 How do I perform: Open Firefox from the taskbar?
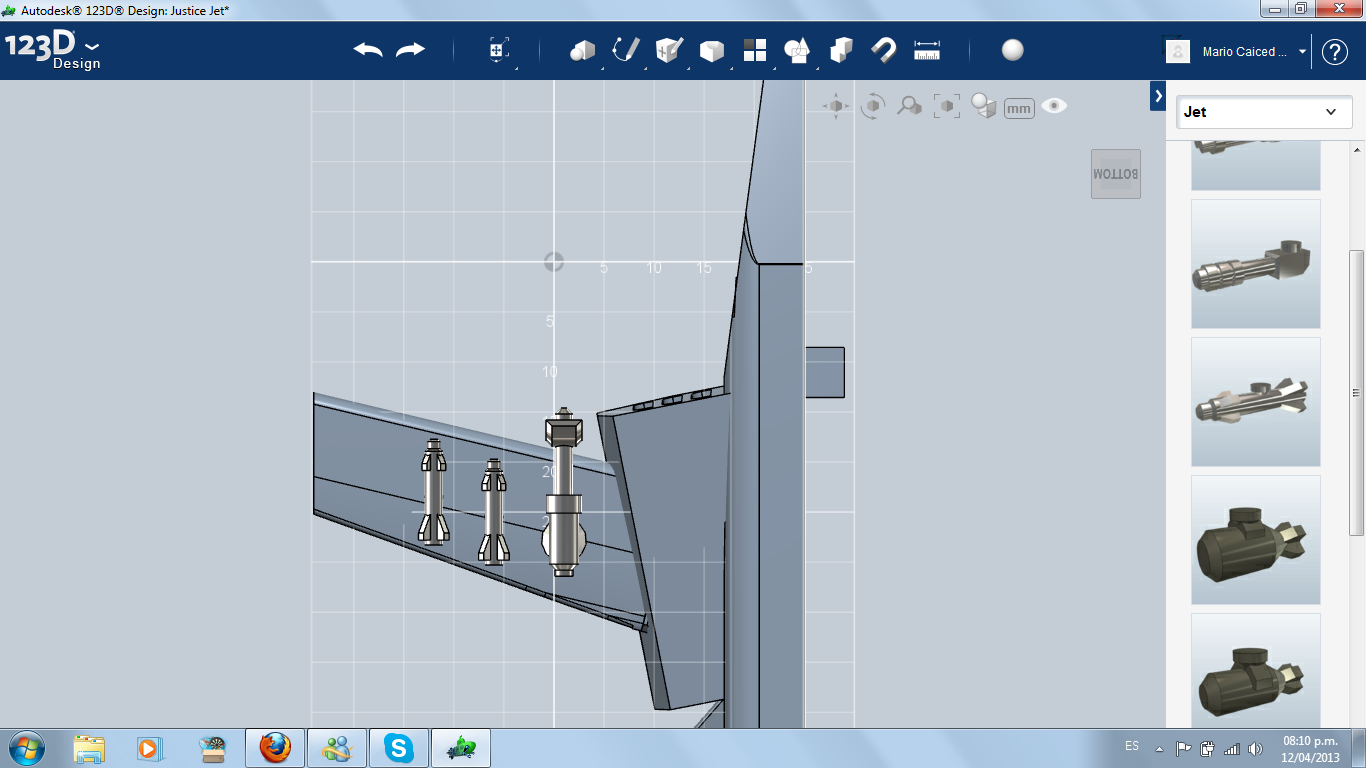point(275,748)
